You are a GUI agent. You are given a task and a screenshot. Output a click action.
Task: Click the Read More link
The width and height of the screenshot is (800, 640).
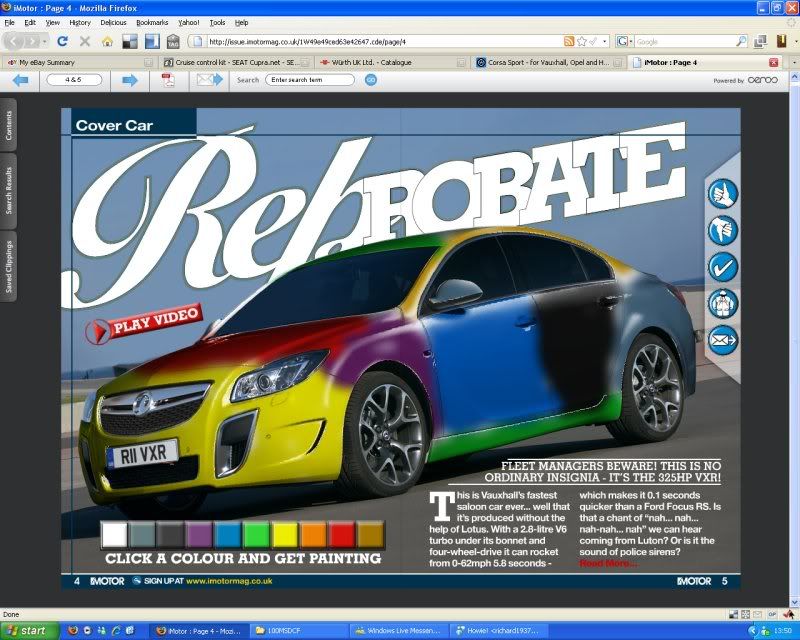(608, 563)
